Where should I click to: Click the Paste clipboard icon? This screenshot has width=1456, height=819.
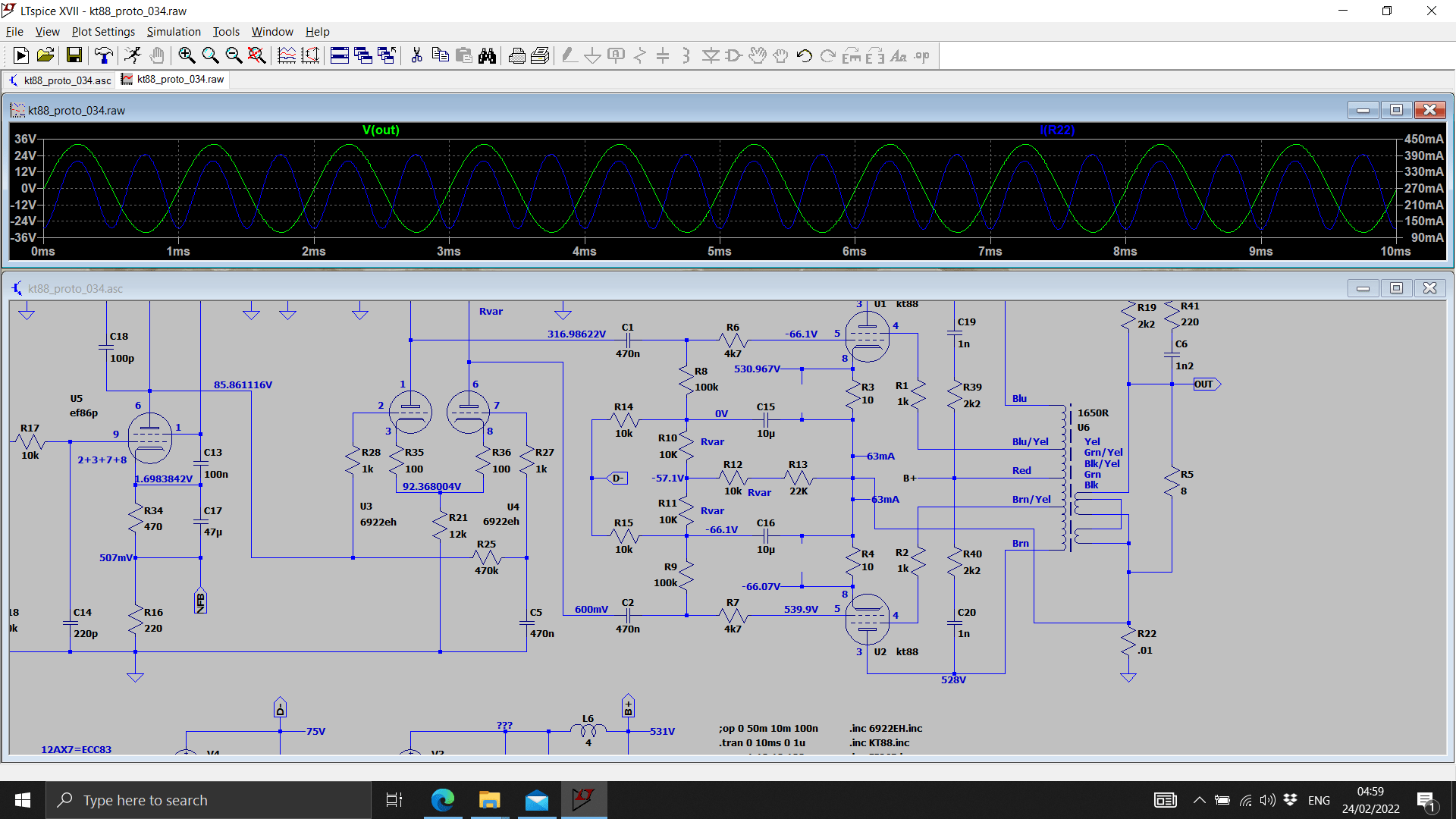(x=463, y=55)
